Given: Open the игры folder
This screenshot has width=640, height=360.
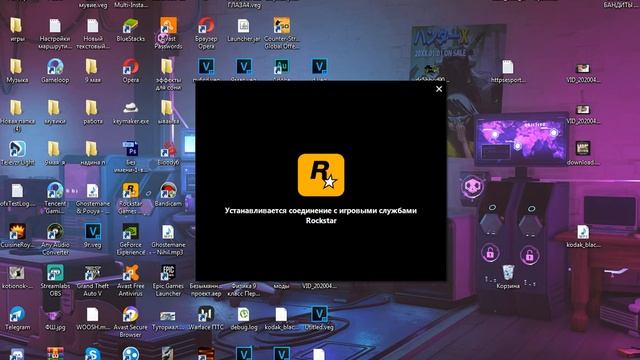Looking at the screenshot, I should point(17,30).
